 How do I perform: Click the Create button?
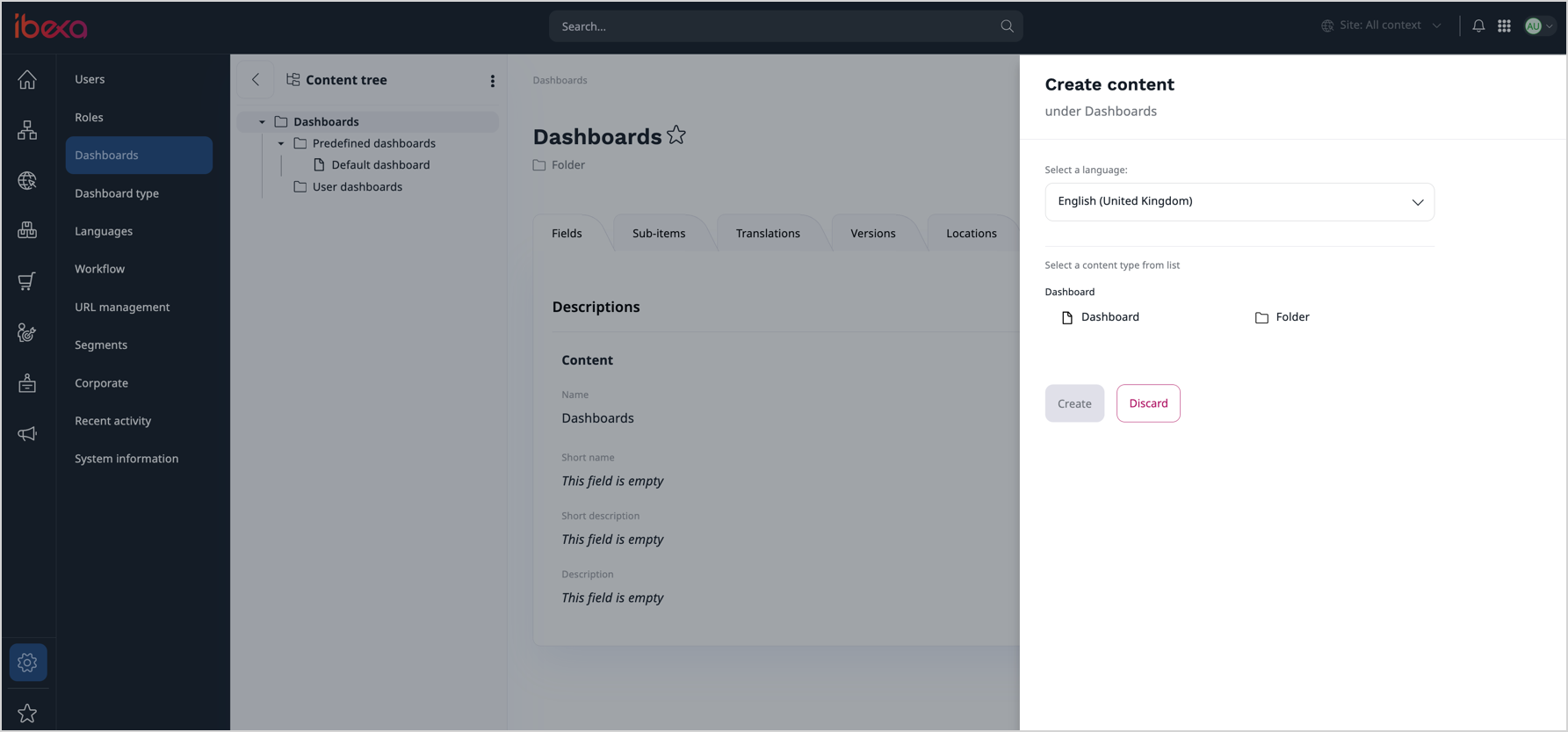tap(1073, 403)
